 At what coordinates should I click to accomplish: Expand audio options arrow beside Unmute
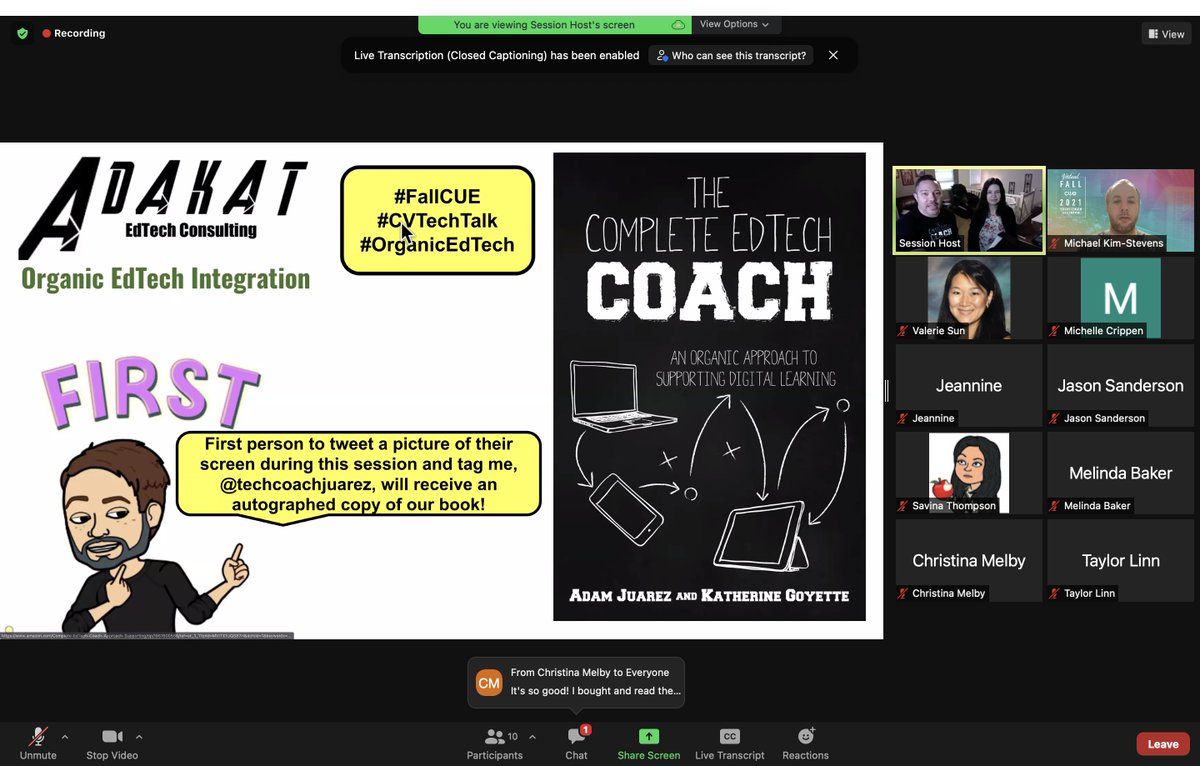click(x=65, y=737)
